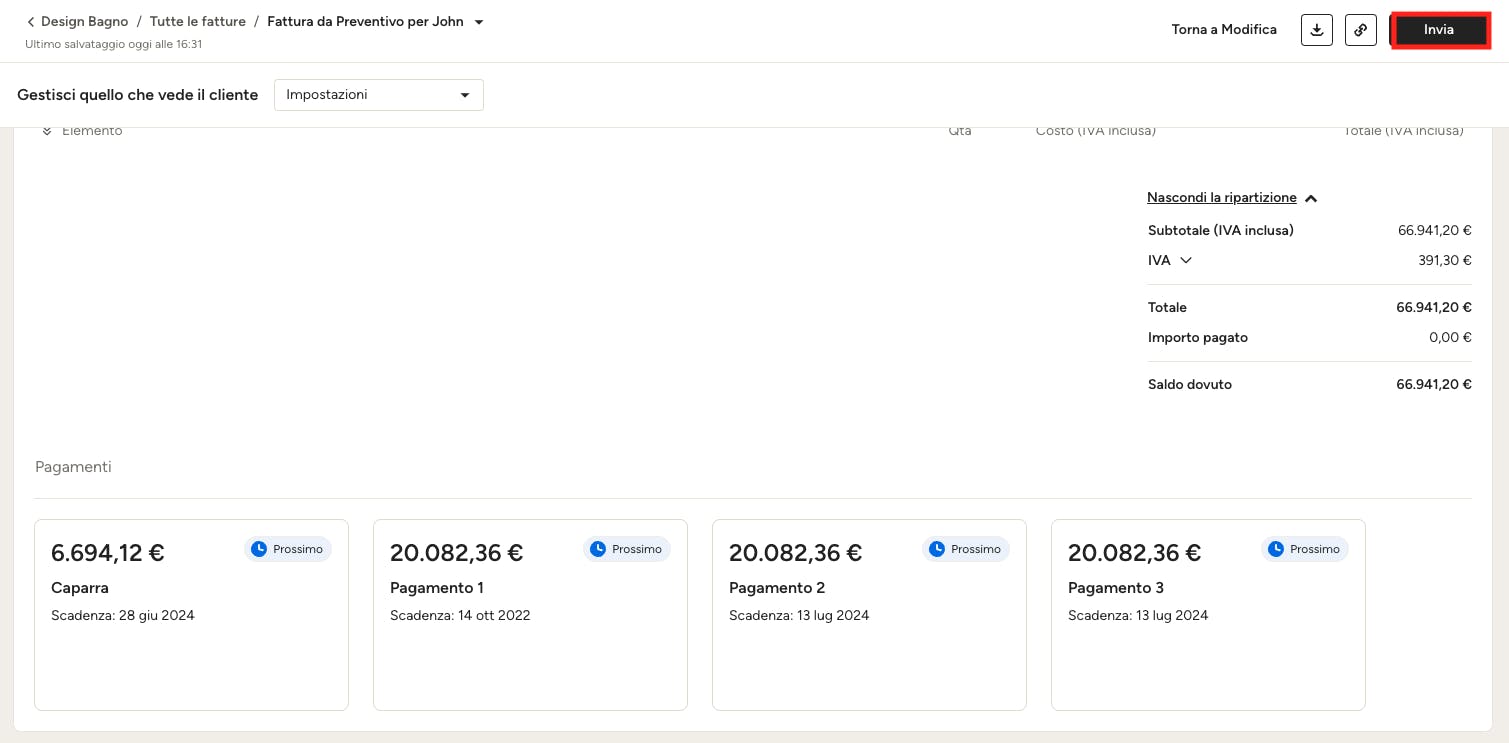Click the Prossimo badge on Pagamento 1
Image resolution: width=1509 pixels, height=743 pixels.
pyautogui.click(x=627, y=549)
